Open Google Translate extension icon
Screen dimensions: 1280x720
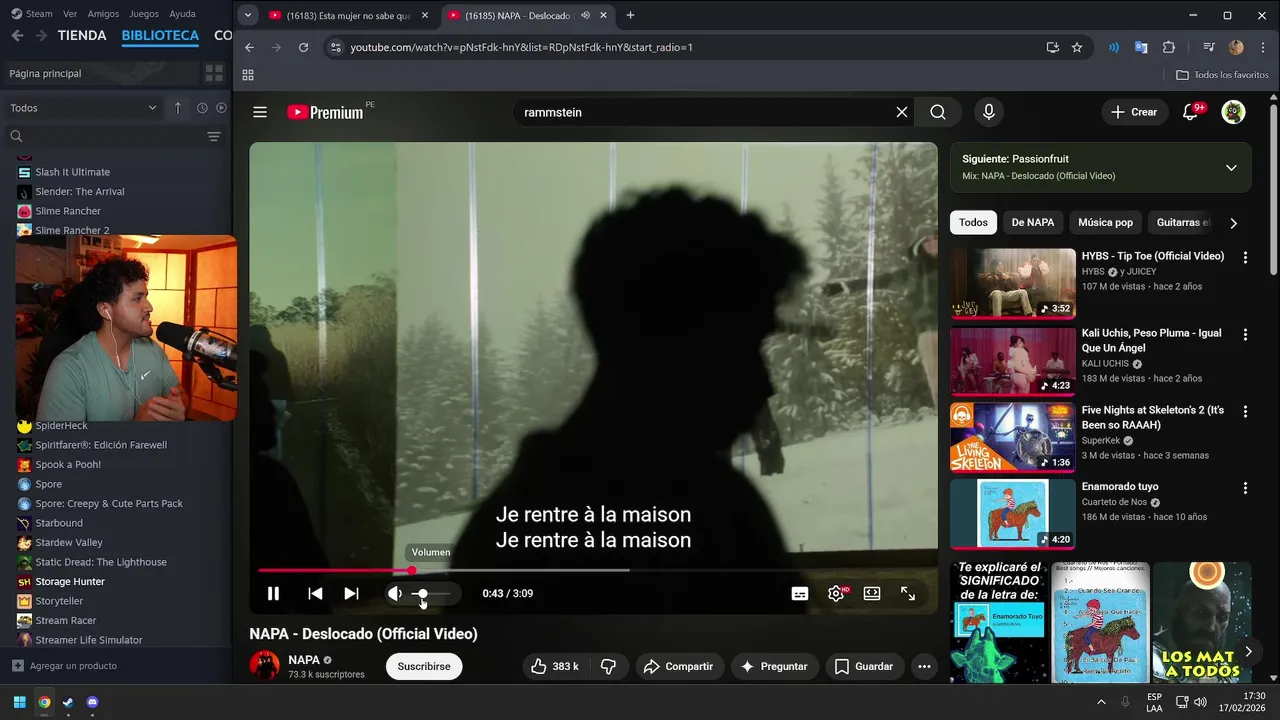[x=1141, y=47]
